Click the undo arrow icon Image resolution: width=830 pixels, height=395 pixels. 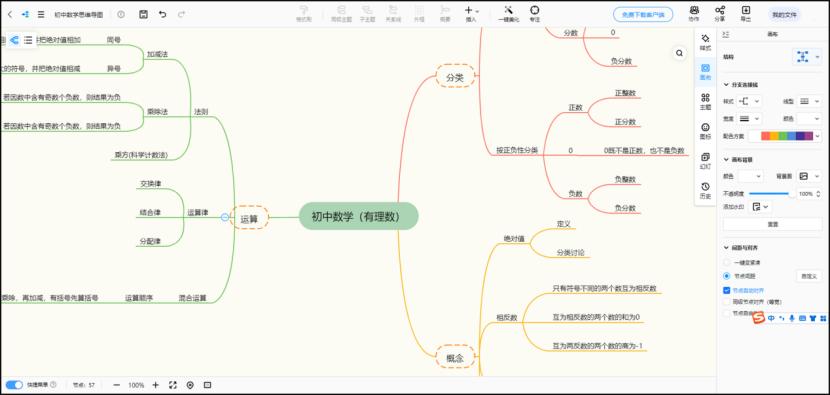click(x=163, y=15)
